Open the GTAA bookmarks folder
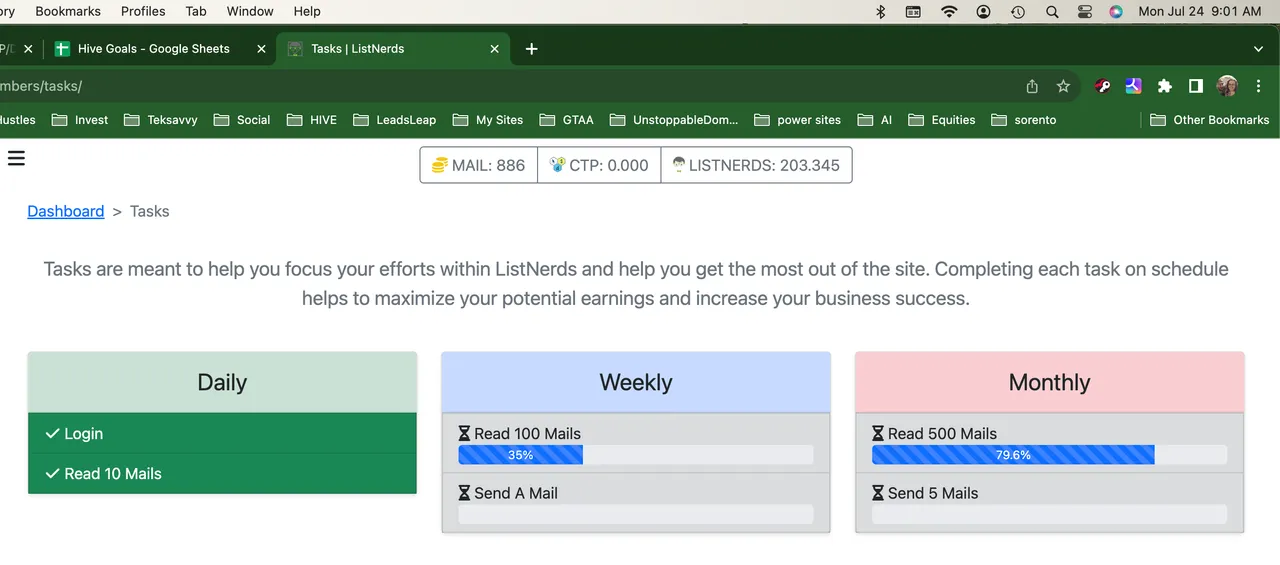The image size is (1280, 565). (567, 120)
